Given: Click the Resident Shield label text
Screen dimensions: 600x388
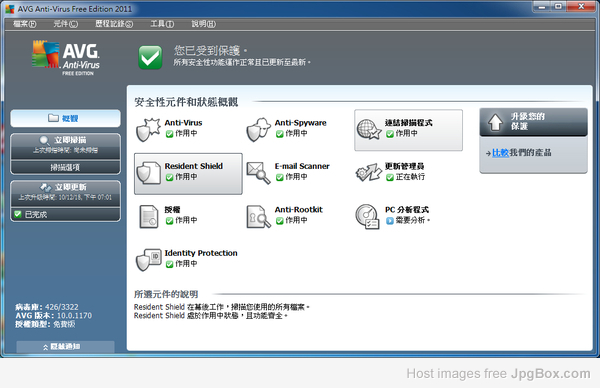Looking at the screenshot, I should (x=194, y=166).
